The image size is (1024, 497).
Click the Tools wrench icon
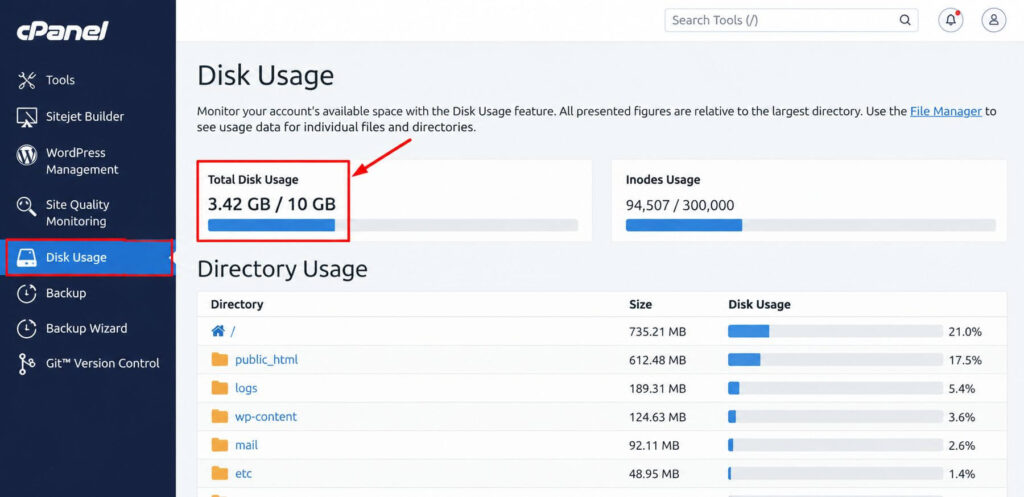coord(27,80)
